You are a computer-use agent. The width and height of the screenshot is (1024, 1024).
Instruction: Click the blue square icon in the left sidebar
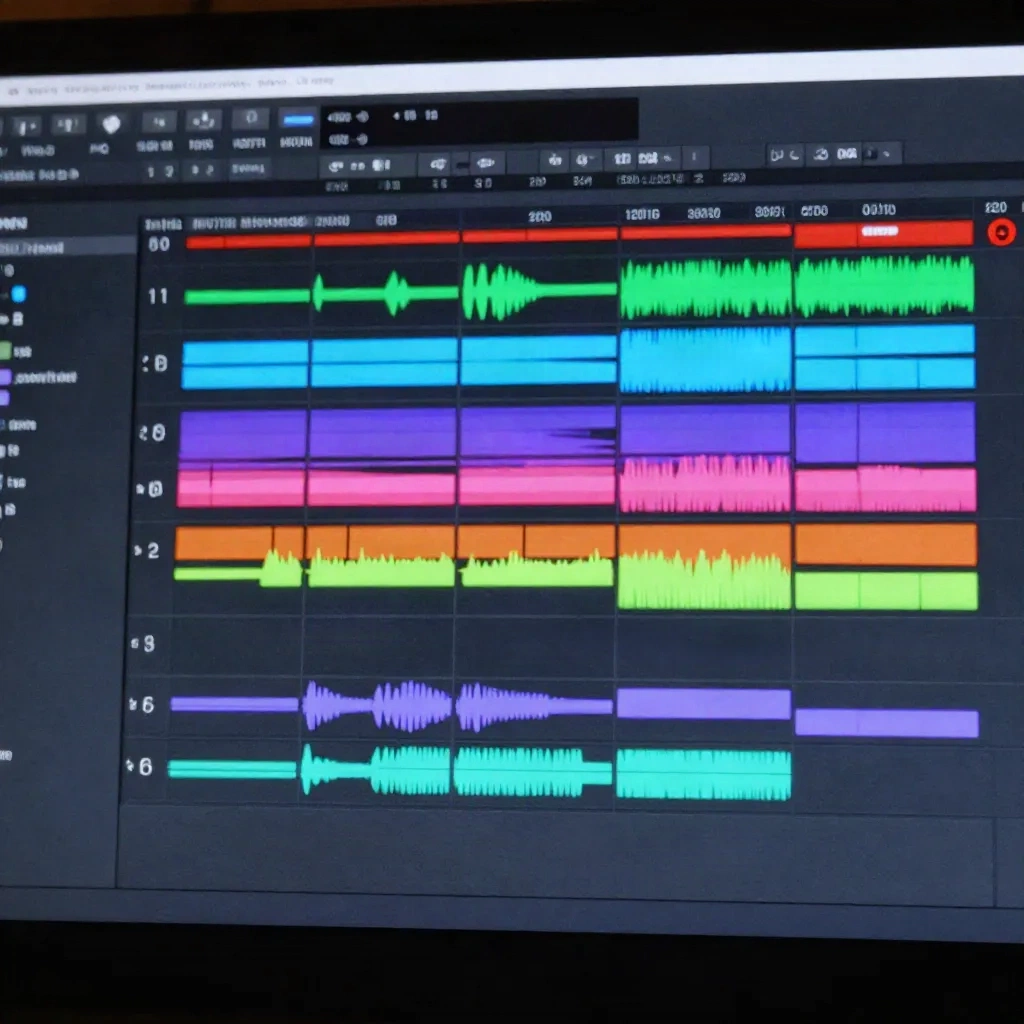(18, 294)
